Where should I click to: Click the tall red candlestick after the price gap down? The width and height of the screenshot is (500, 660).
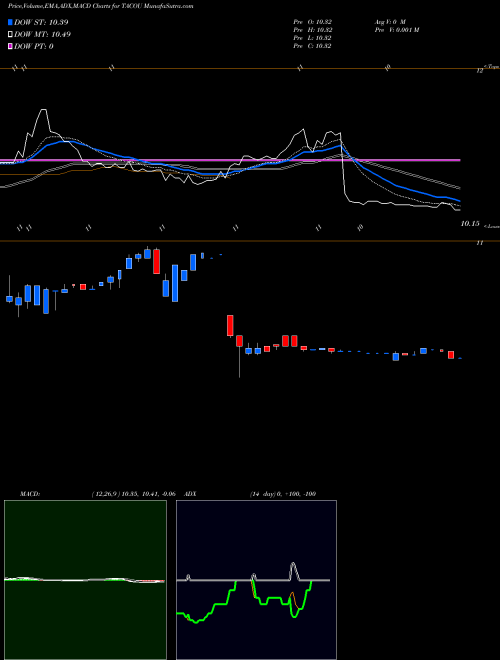coord(230,326)
